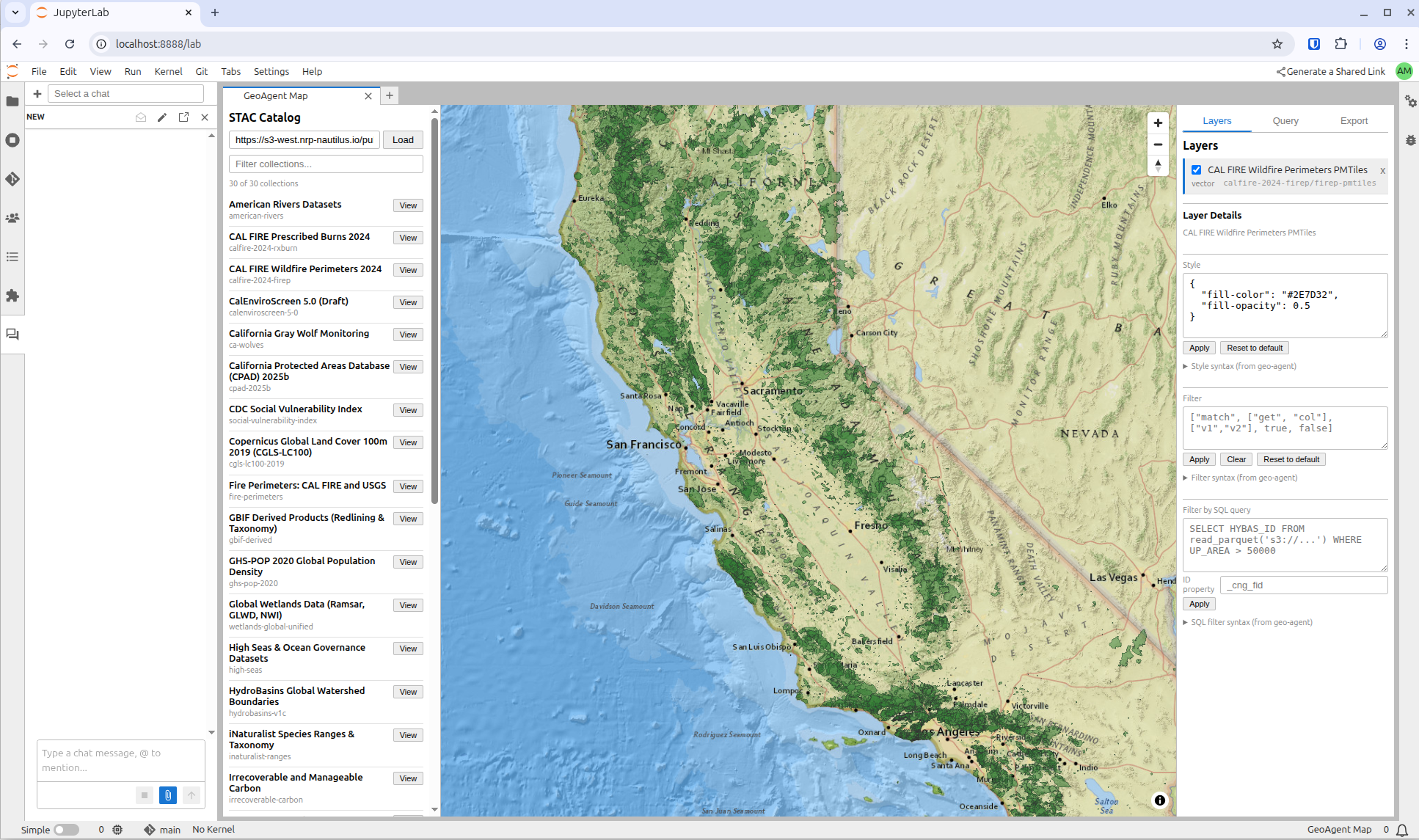
Task: Click the ID property input field
Action: (x=1304, y=585)
